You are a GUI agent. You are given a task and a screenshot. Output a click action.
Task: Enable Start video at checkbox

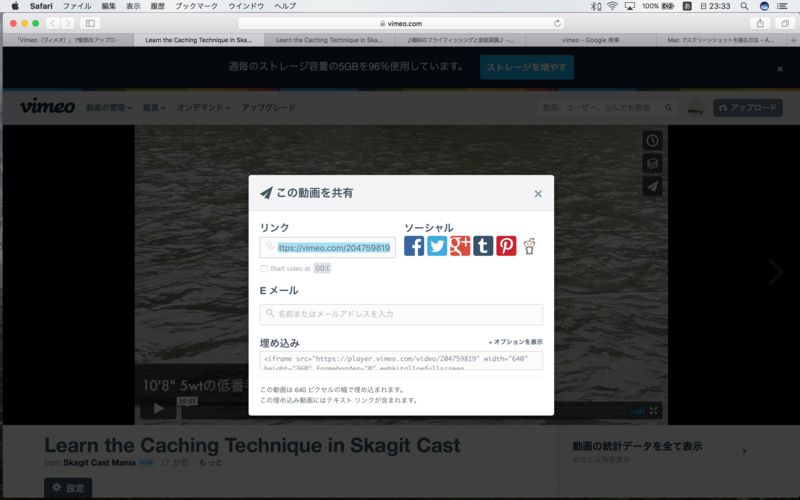264,268
